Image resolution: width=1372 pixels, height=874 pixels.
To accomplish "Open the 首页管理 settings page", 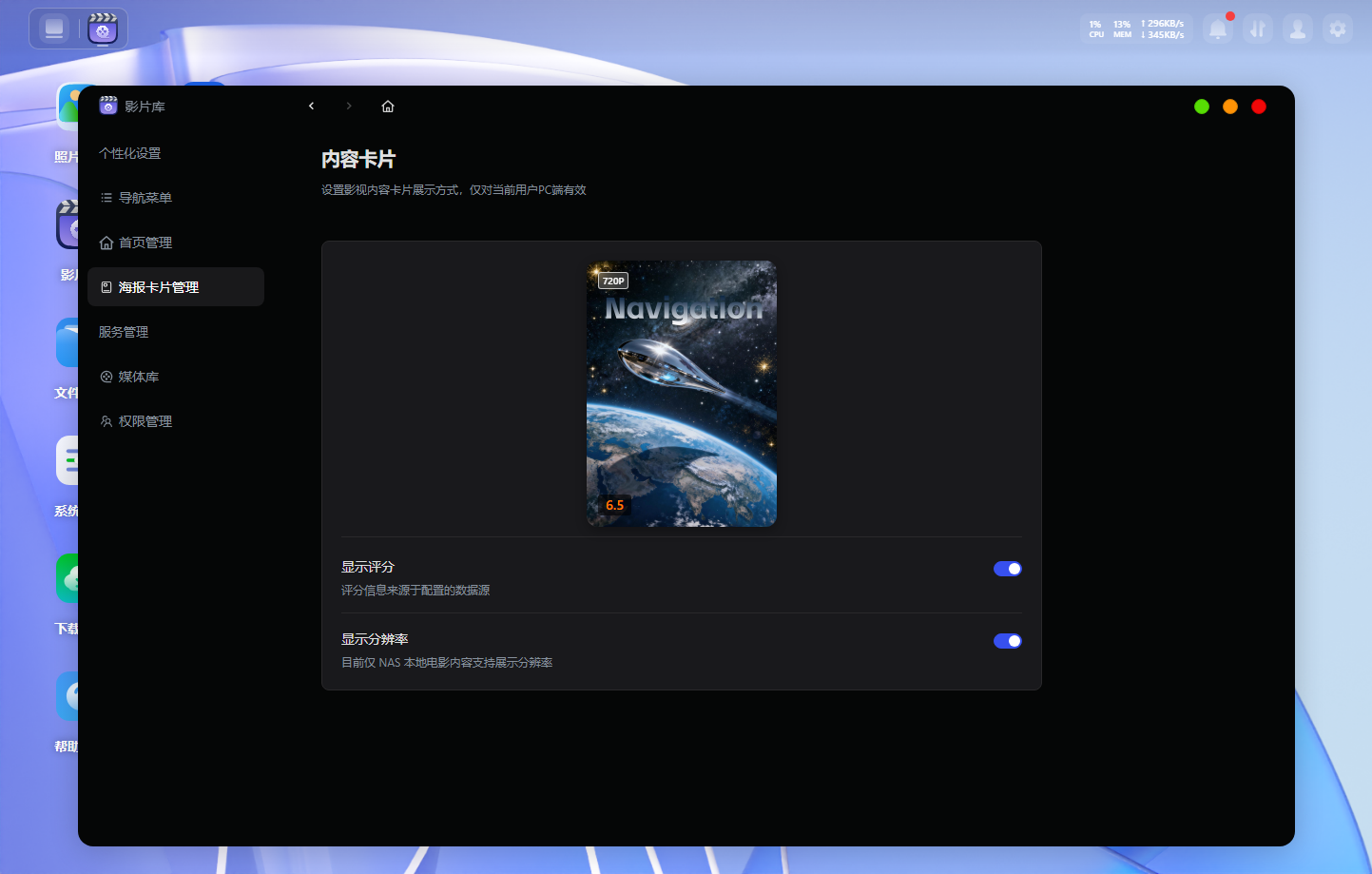I will (x=176, y=243).
